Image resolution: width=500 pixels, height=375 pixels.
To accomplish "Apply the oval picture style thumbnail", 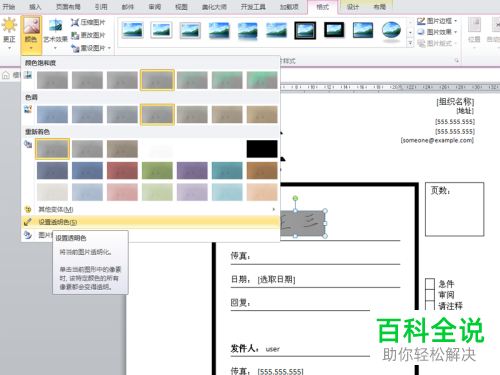I will (x=391, y=31).
